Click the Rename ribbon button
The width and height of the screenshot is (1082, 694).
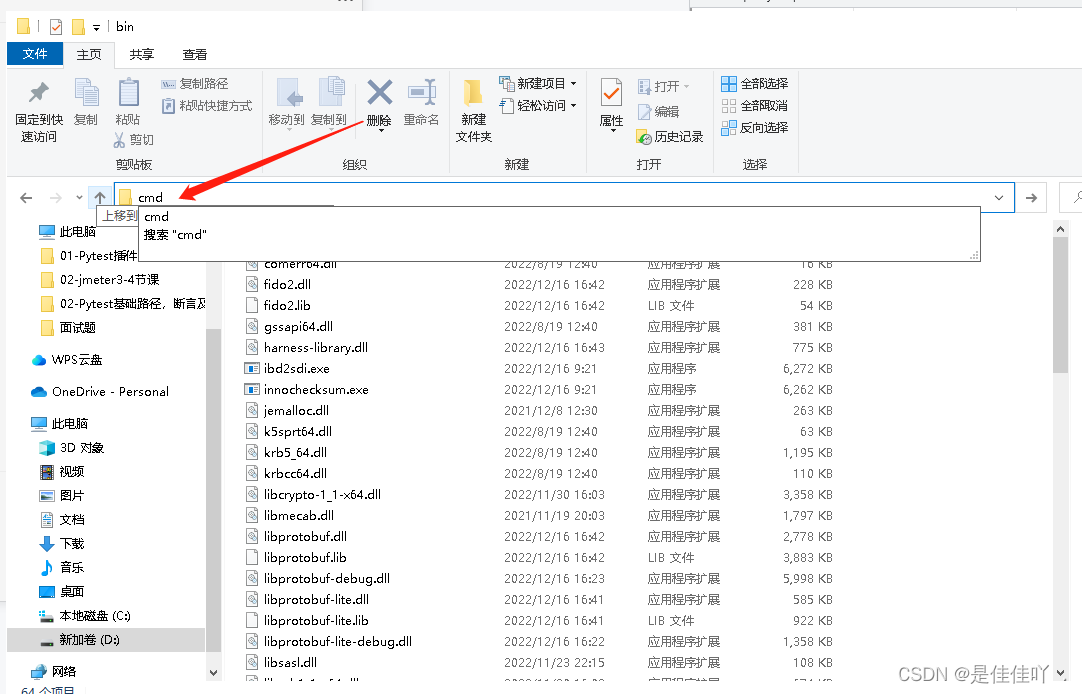tap(421, 102)
